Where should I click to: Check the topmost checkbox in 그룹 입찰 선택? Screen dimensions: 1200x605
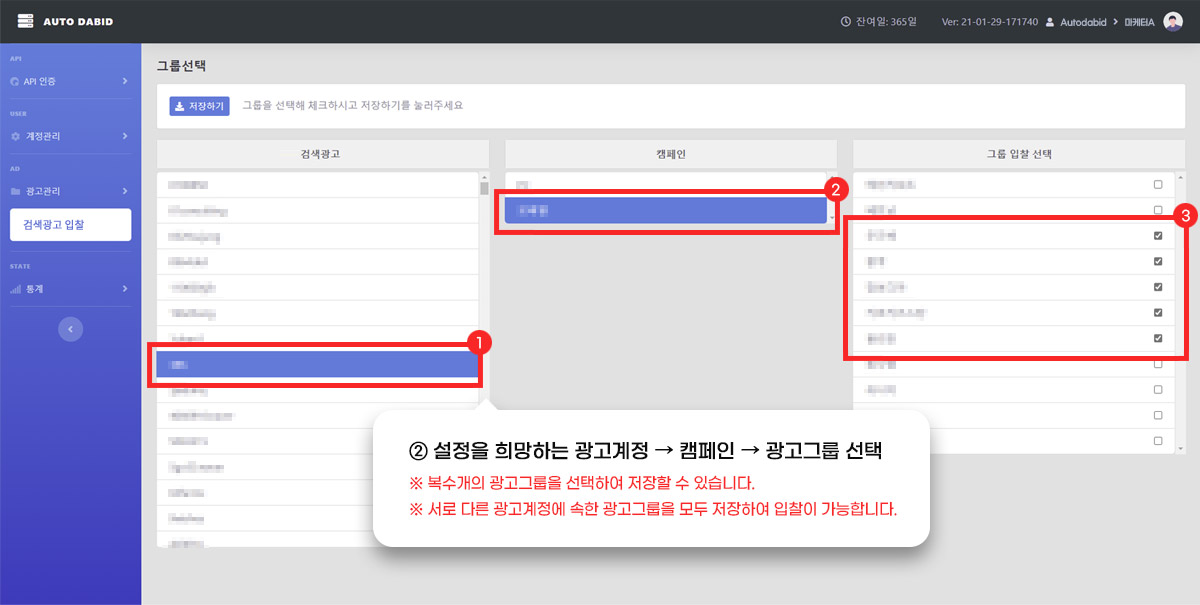[x=1158, y=185]
